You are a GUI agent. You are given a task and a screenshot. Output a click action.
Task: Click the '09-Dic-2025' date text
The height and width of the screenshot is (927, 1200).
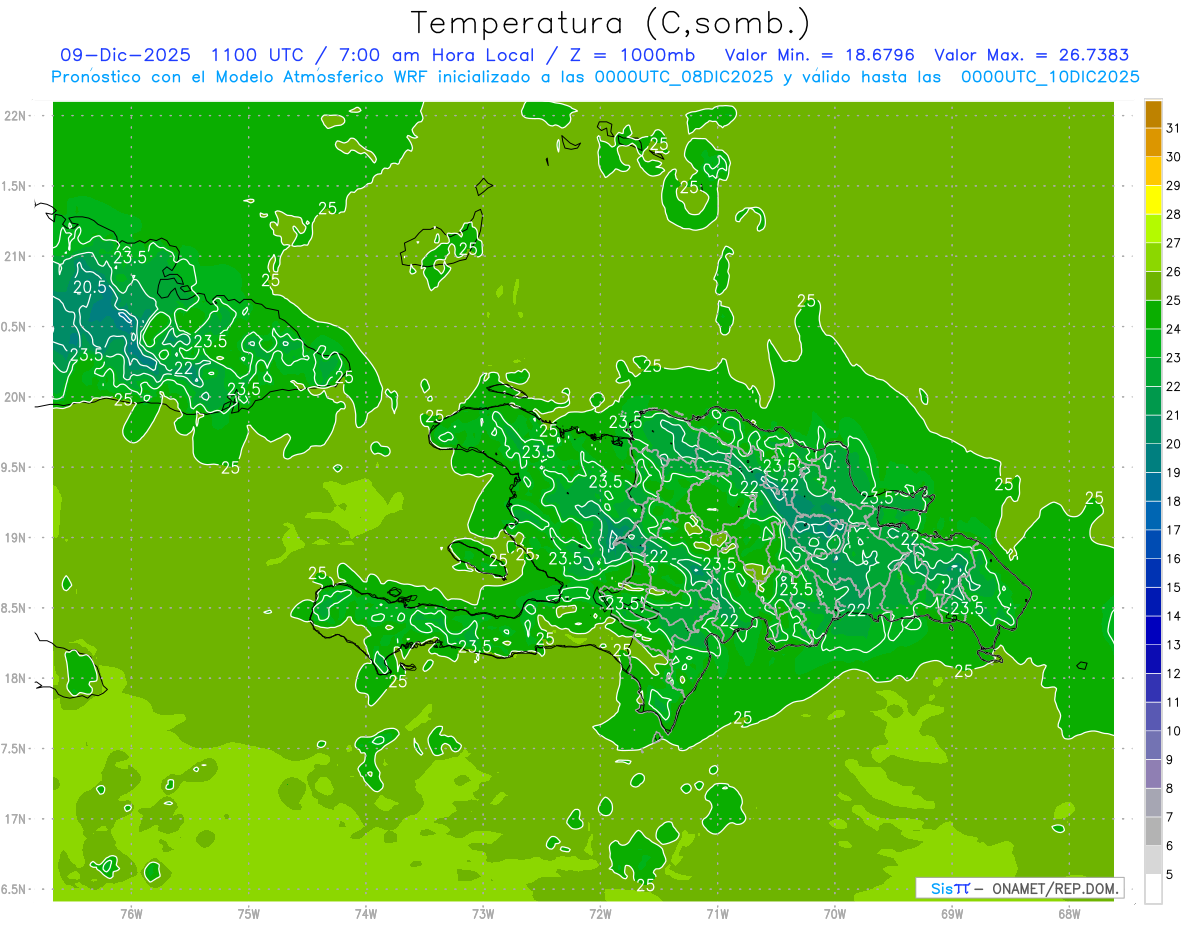pos(126,55)
